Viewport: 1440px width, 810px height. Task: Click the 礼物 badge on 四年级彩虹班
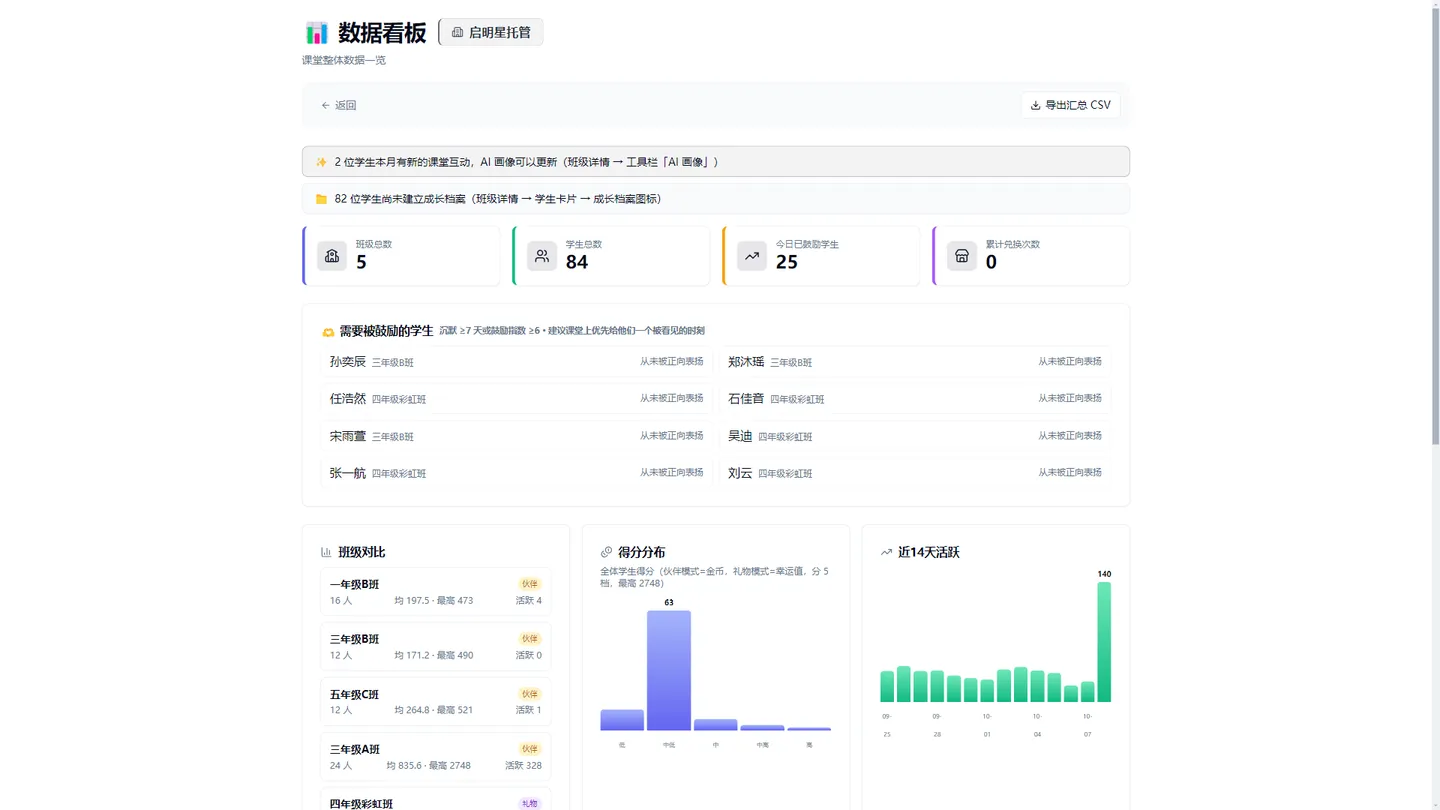click(530, 803)
